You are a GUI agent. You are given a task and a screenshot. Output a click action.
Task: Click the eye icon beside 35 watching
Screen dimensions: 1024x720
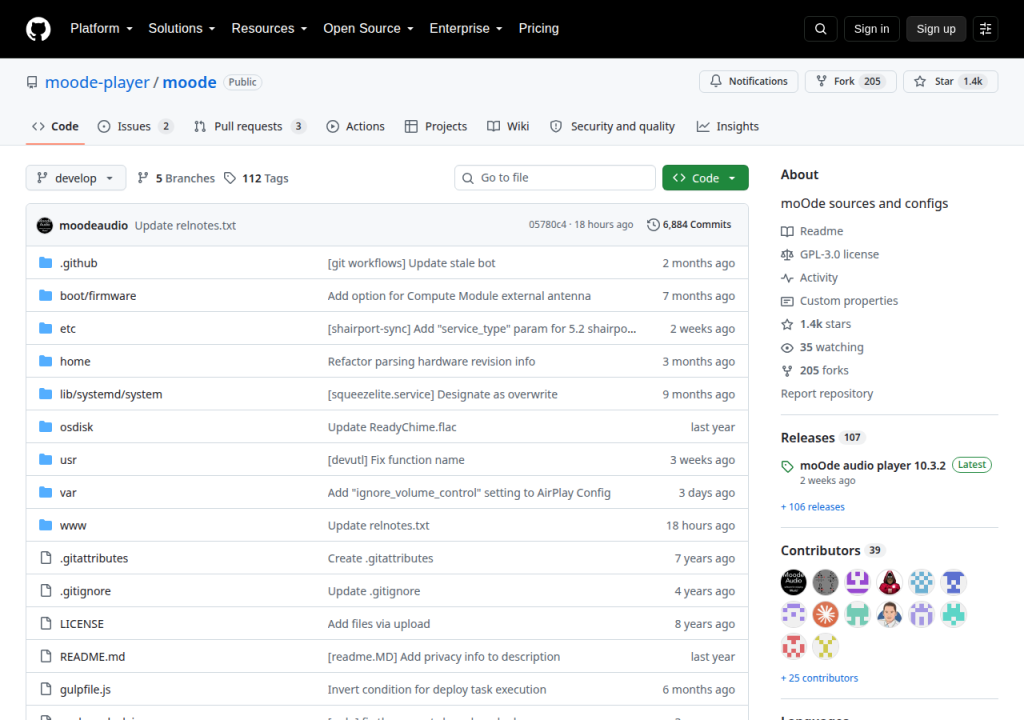point(787,347)
